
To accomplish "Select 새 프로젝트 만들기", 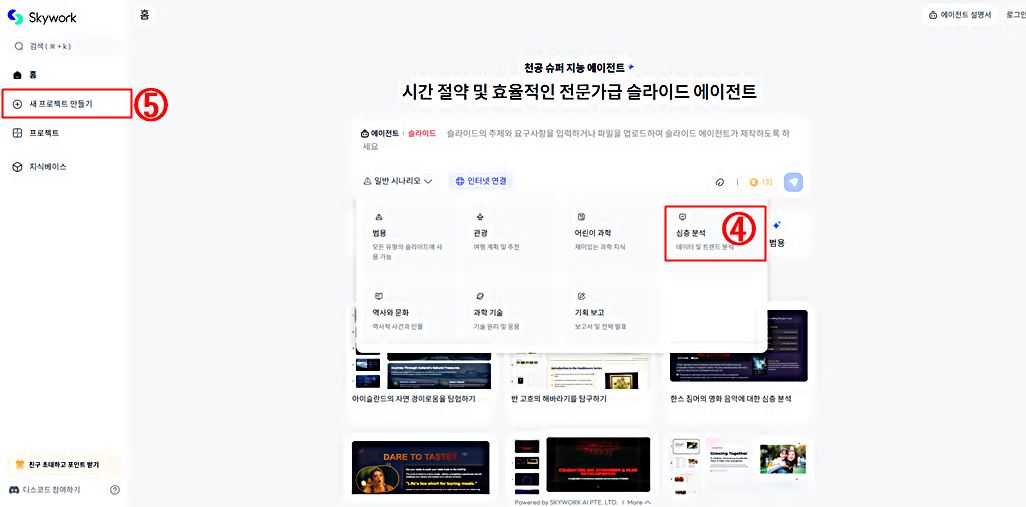I will click(x=66, y=104).
